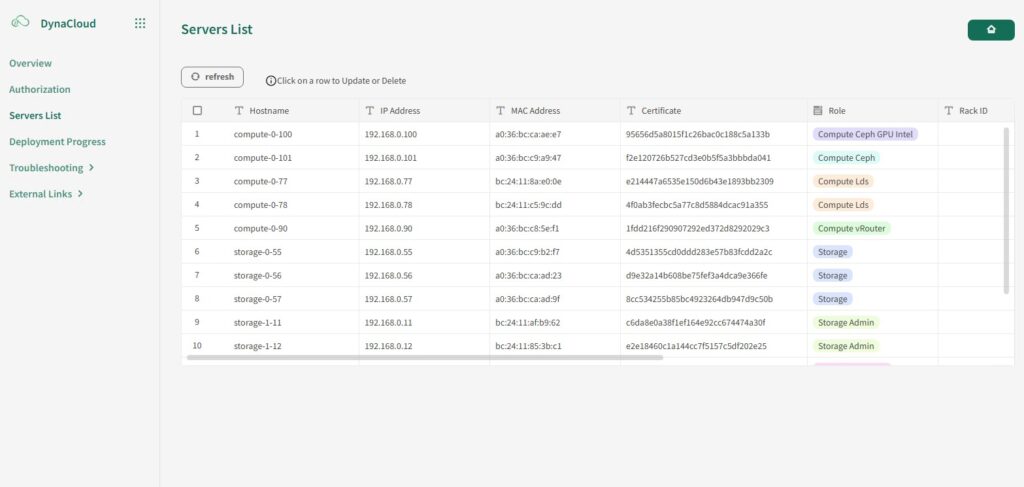Select the compute-0-100 server row
Viewport: 1024px width, 487px height.
click(263, 134)
